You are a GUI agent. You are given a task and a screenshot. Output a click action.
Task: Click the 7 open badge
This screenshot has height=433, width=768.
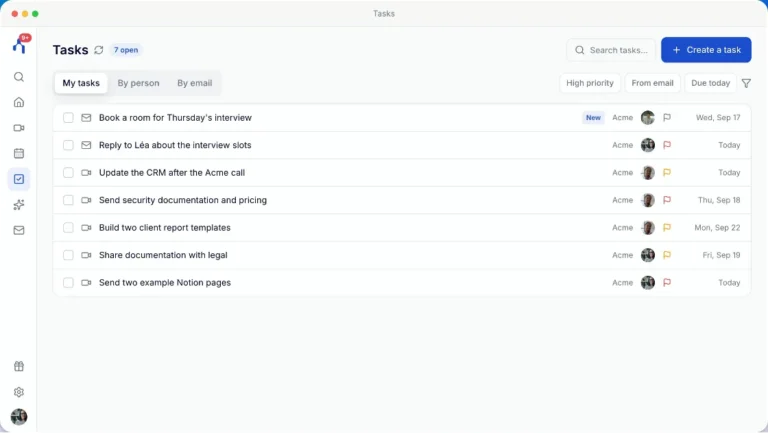point(126,50)
